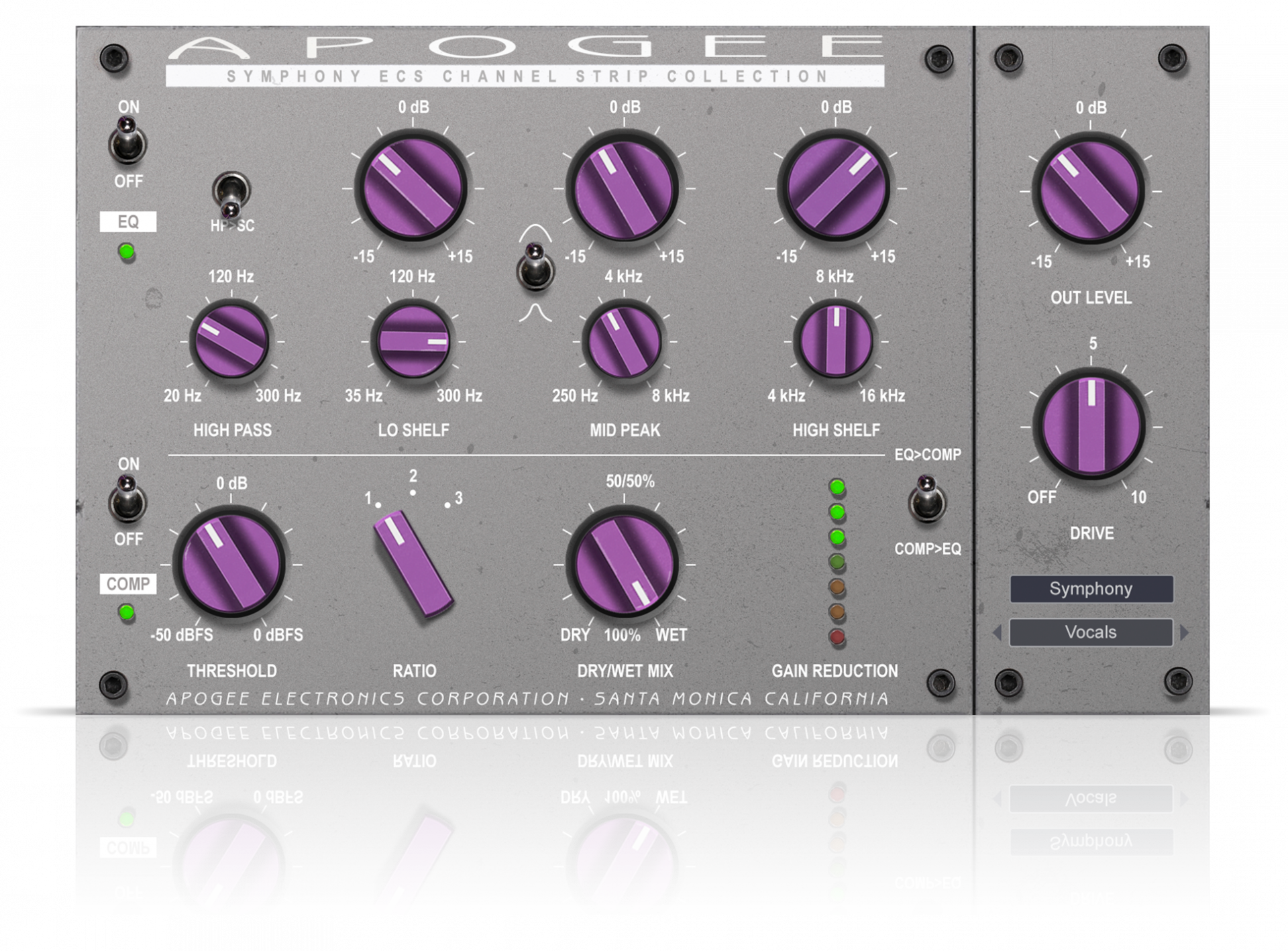Screen dimensions: 1288x951
Task: Click the red gain reduction LED
Action: tap(837, 637)
